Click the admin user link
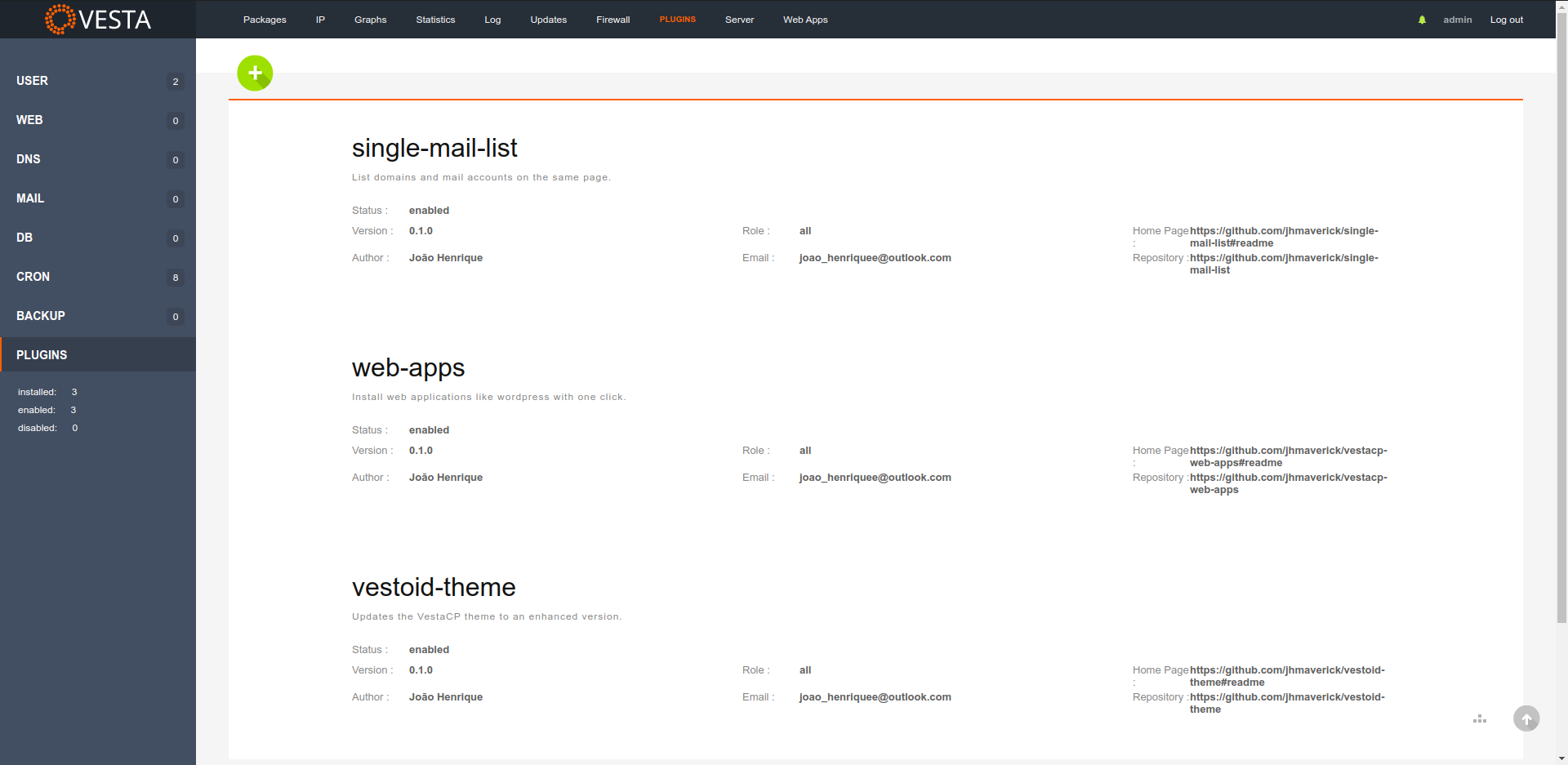This screenshot has width=1568, height=765. point(1457,20)
